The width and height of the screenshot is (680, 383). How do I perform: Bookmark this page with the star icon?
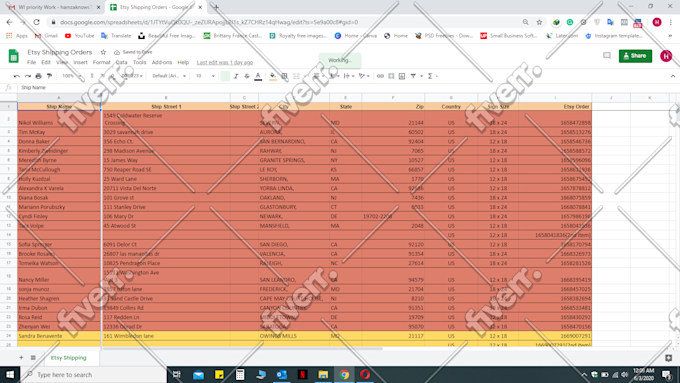539,22
